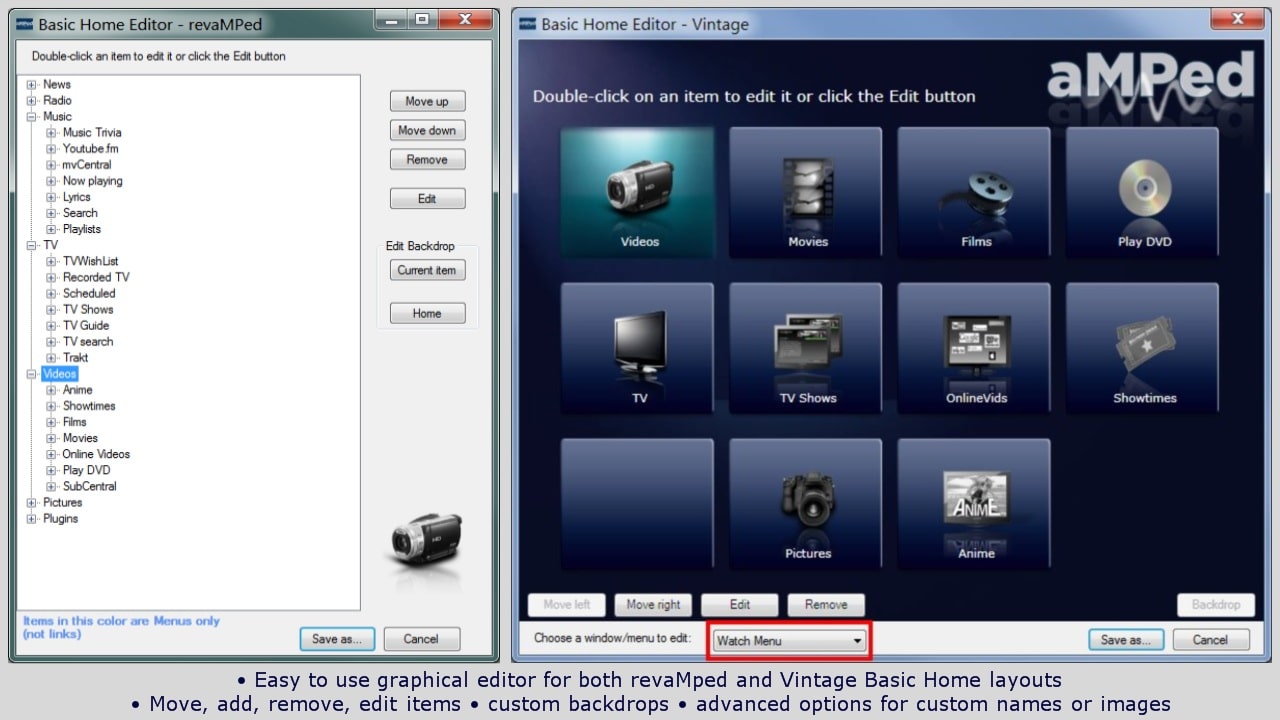Click the Move up button
Screen dimensions: 1280x720
[427, 101]
